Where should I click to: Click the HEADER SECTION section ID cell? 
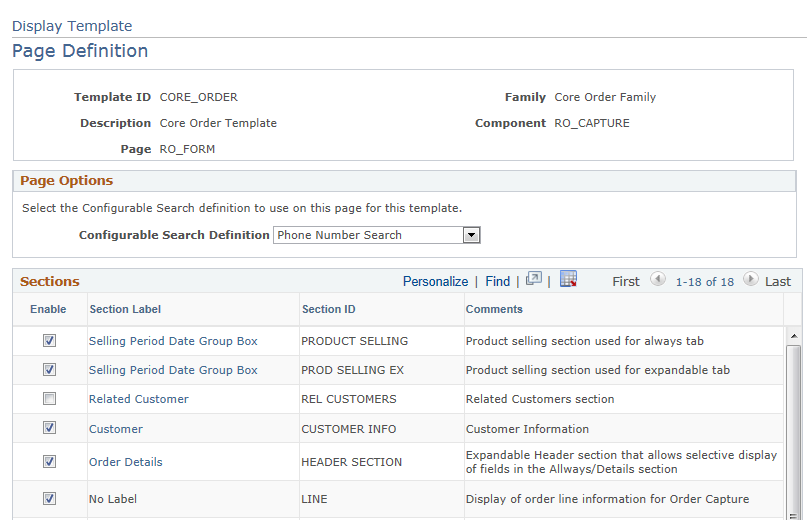pos(352,462)
